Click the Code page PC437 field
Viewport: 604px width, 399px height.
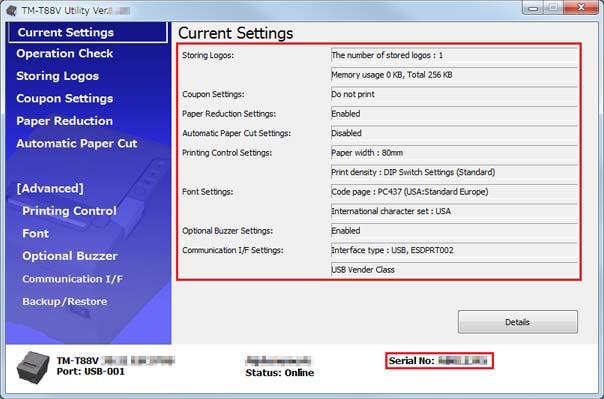[454, 192]
